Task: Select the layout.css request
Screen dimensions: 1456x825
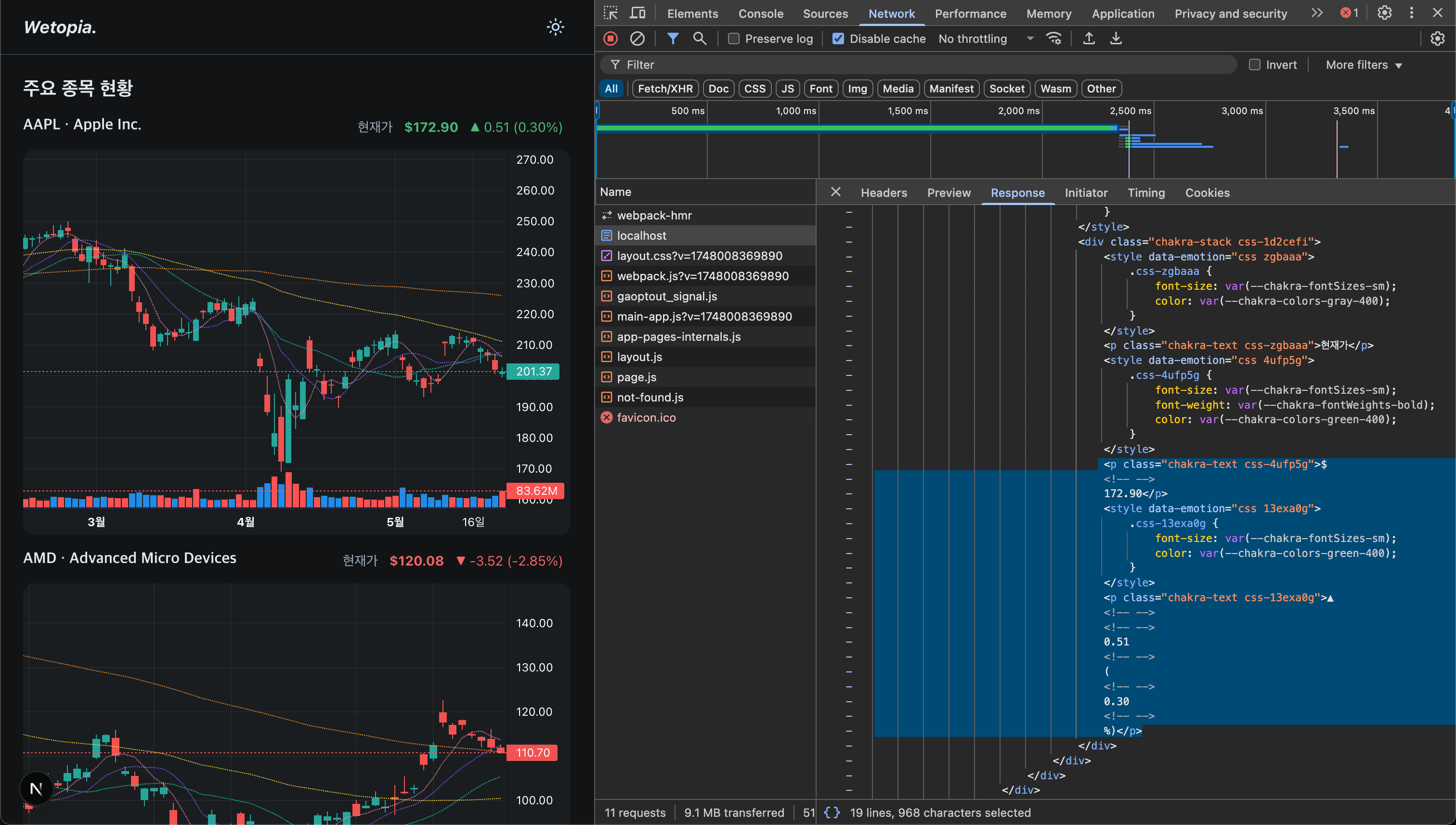Action: pos(706,256)
